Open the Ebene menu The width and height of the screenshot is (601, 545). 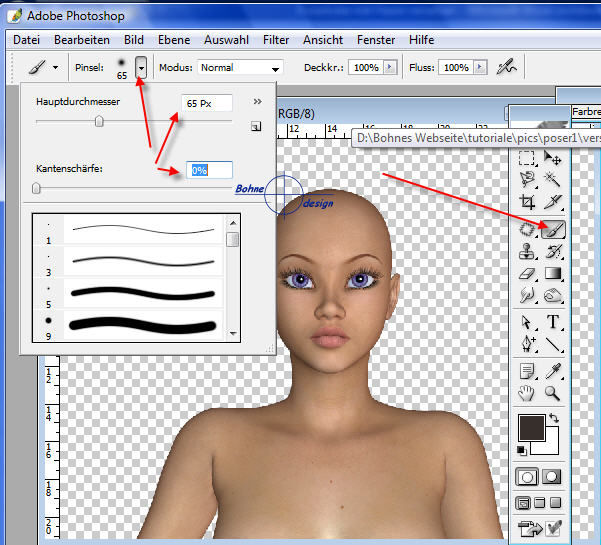coord(173,40)
